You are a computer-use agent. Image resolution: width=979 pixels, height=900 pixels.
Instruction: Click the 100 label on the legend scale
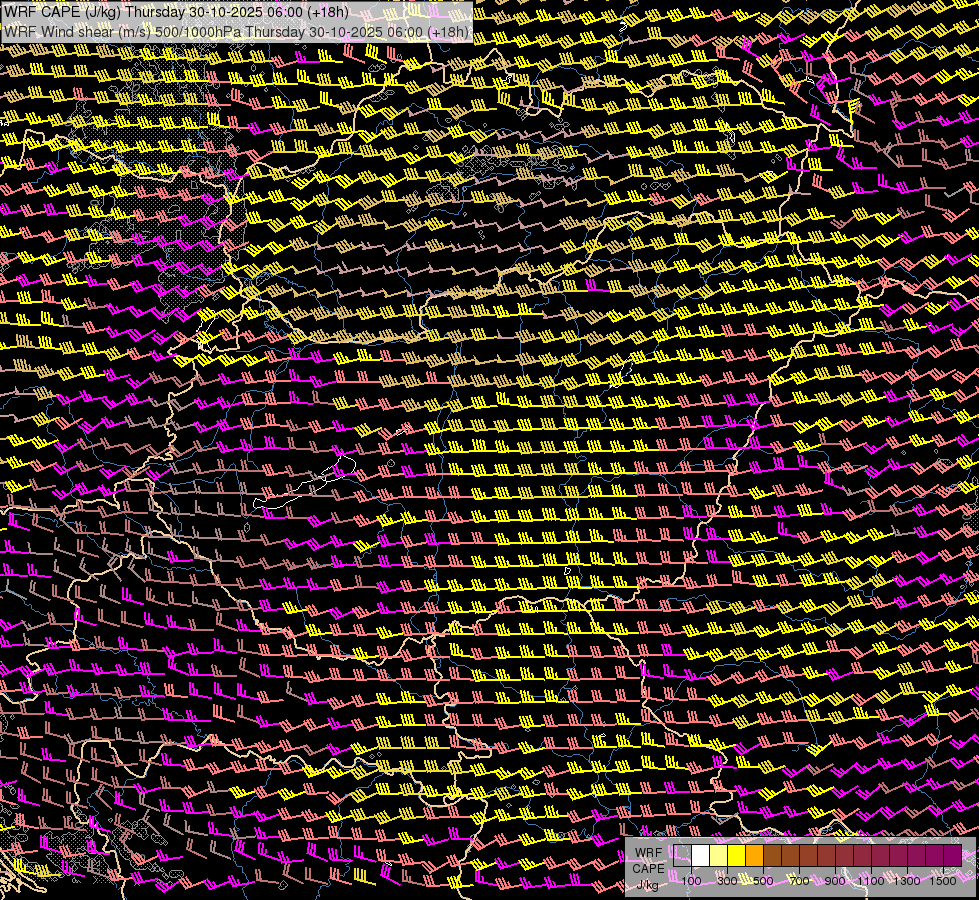691,881
